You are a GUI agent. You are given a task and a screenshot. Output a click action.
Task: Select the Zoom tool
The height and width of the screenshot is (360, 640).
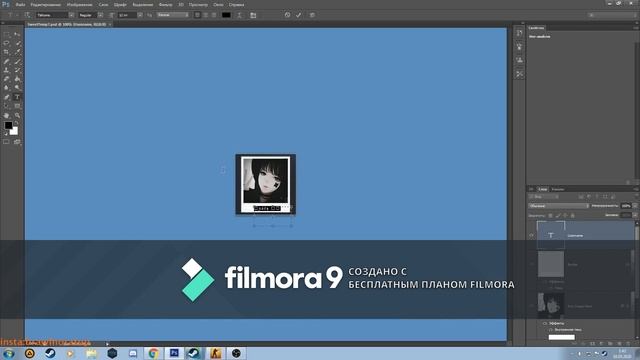17,116
